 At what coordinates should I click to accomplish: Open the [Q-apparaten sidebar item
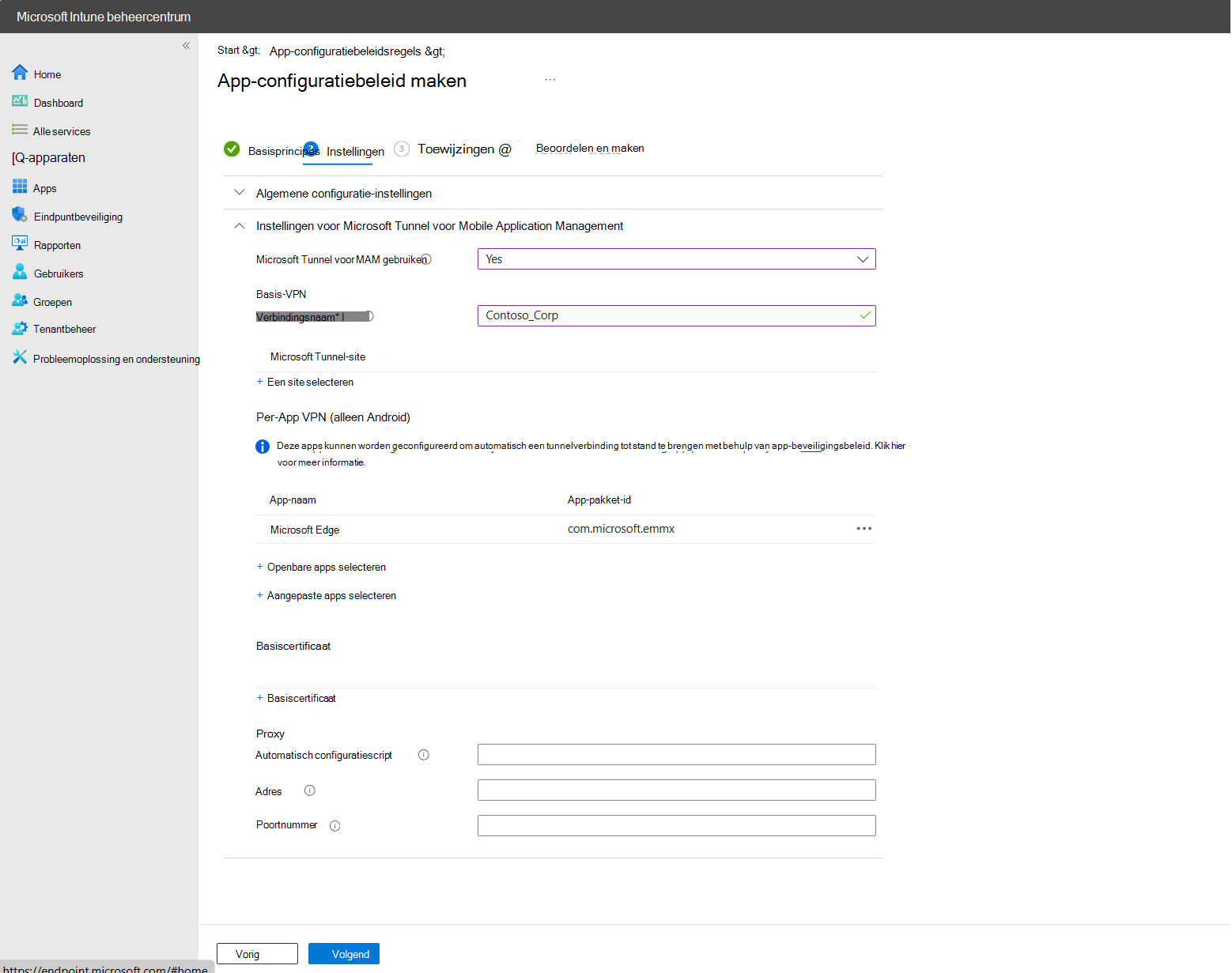point(49,157)
